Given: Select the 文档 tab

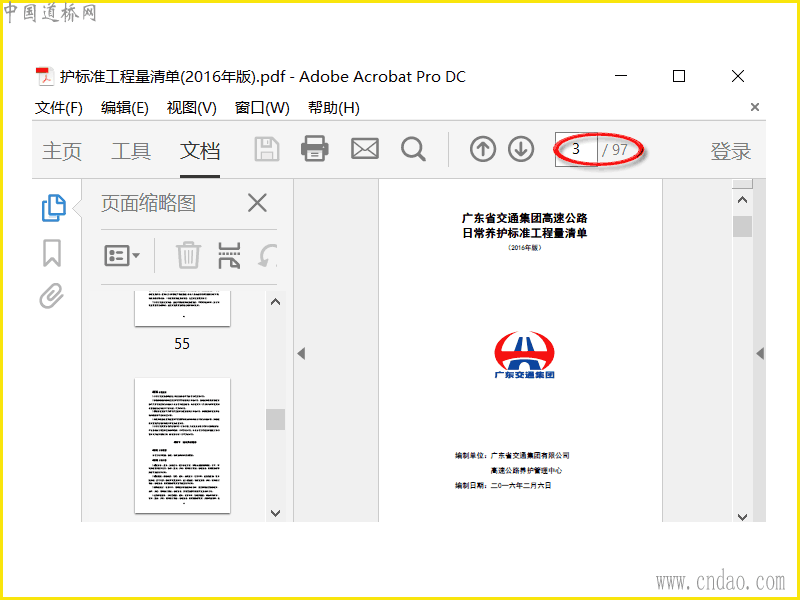Looking at the screenshot, I should [x=200, y=151].
